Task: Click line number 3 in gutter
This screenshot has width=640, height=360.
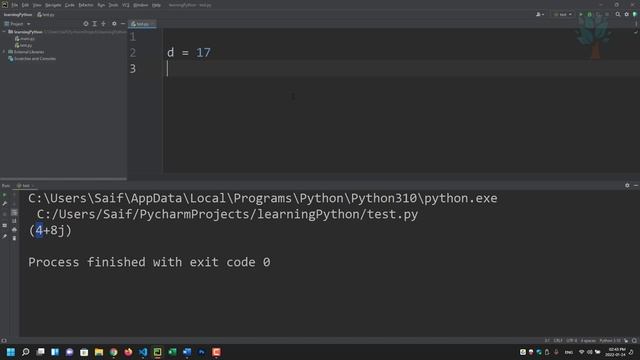Action: click(x=133, y=69)
